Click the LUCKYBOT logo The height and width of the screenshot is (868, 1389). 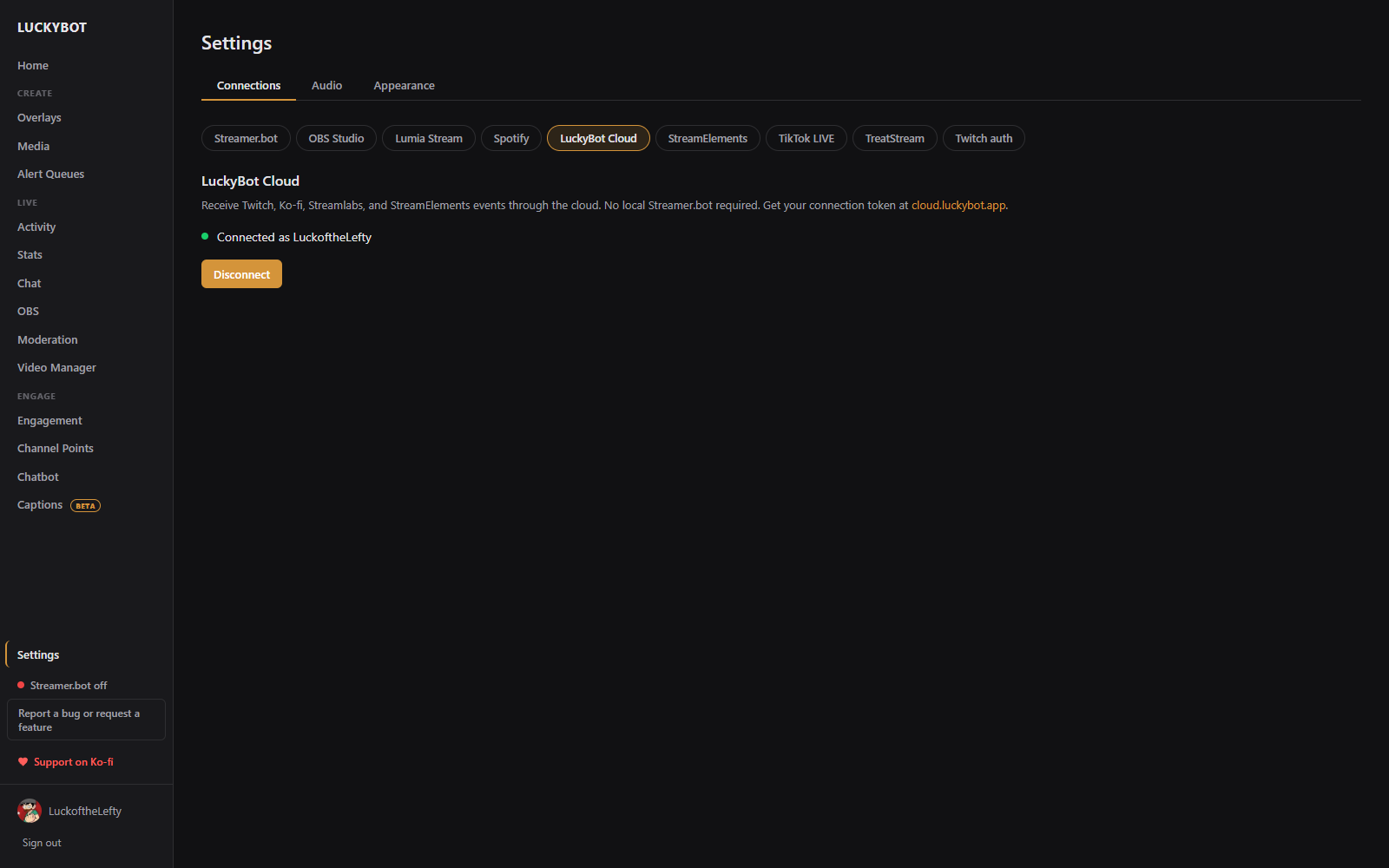[x=52, y=28]
